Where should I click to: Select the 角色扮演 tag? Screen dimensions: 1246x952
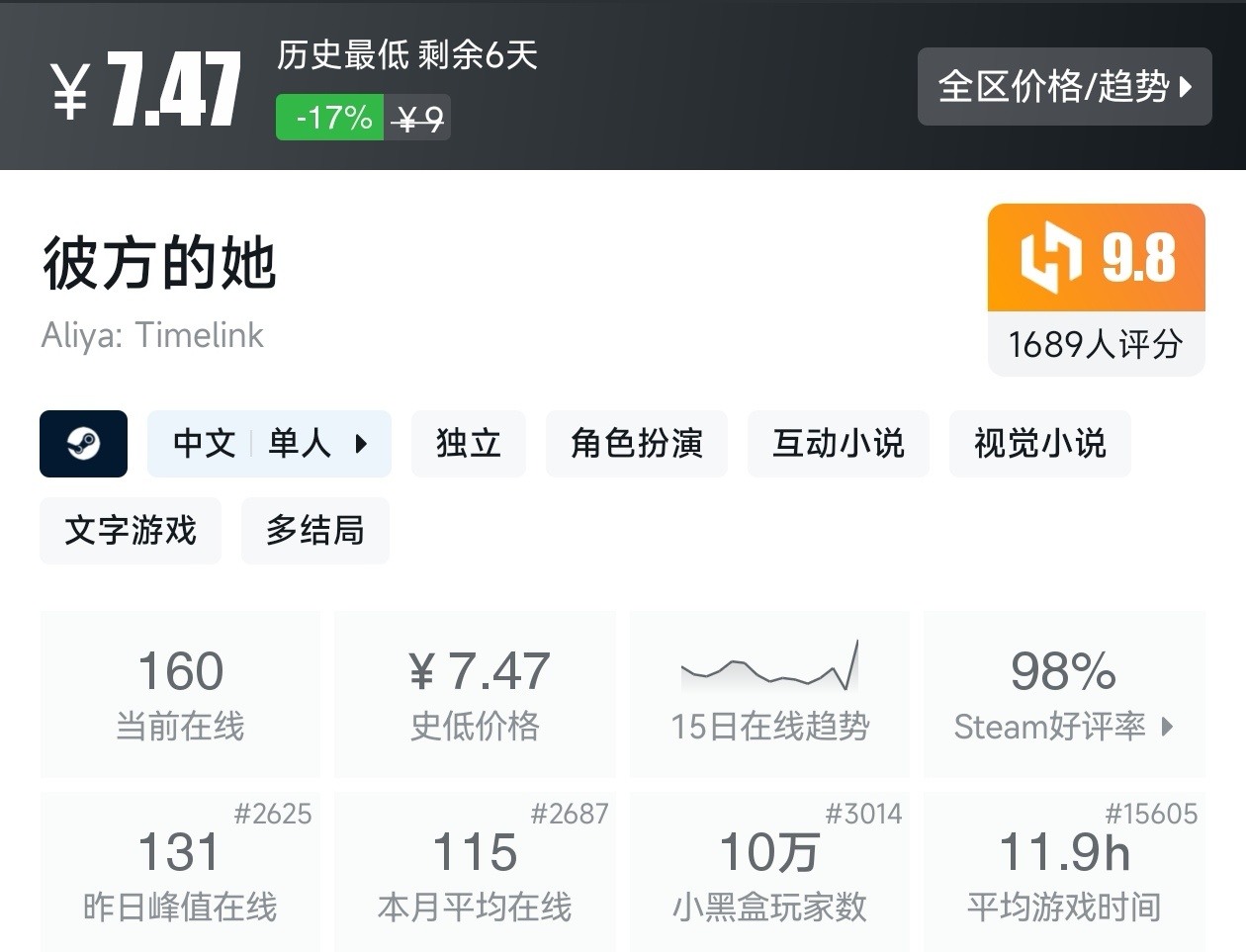click(637, 444)
